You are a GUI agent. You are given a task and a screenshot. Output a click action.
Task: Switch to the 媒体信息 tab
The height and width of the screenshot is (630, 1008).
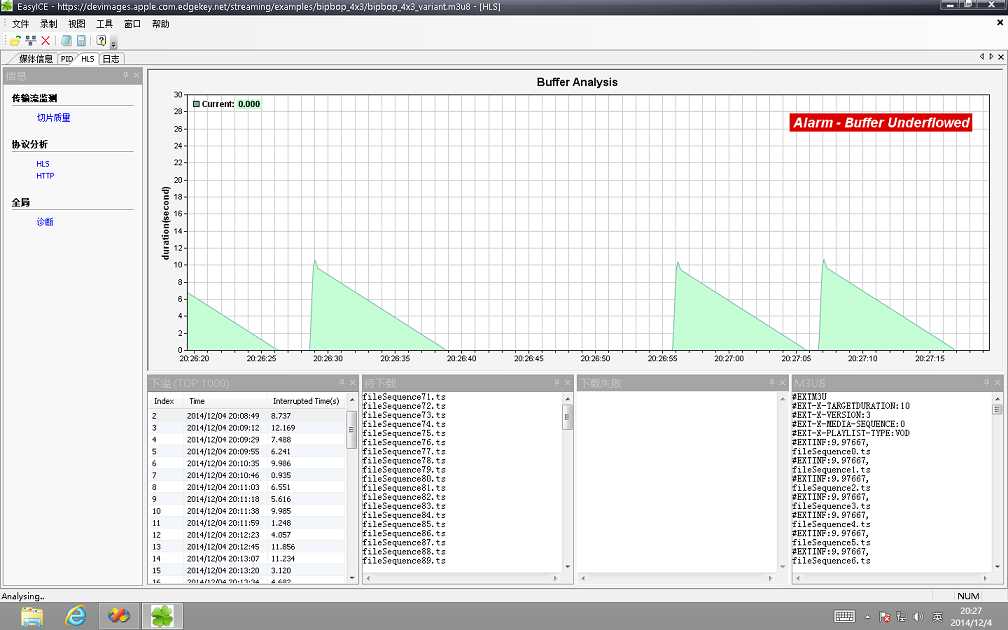click(x=35, y=58)
